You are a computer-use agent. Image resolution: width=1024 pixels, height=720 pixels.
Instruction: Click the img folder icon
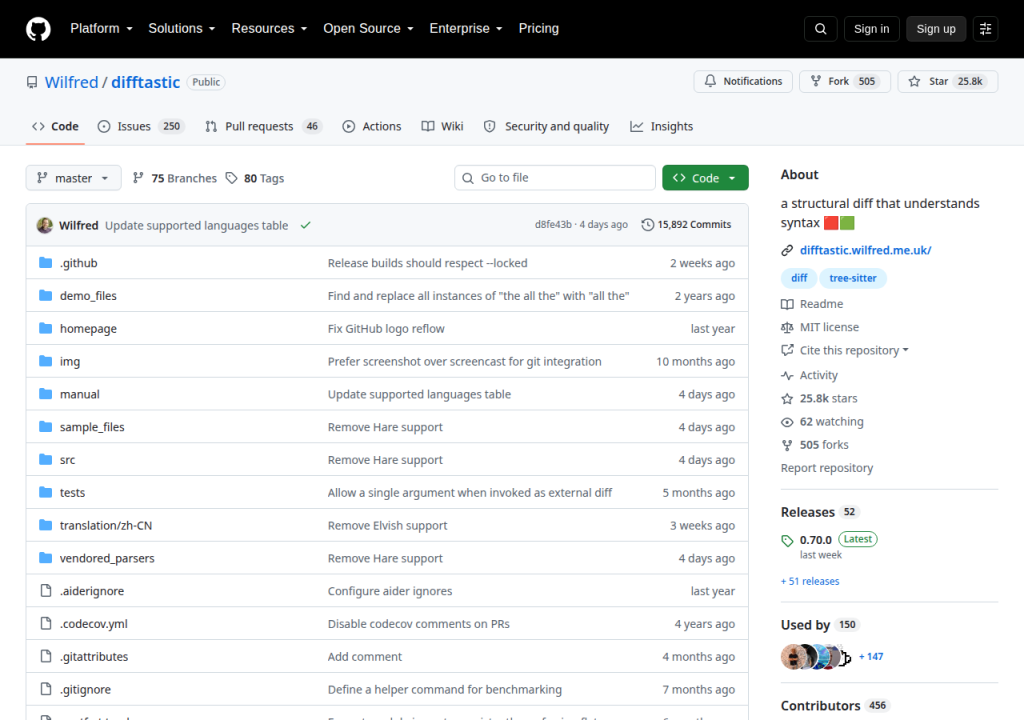[45, 361]
